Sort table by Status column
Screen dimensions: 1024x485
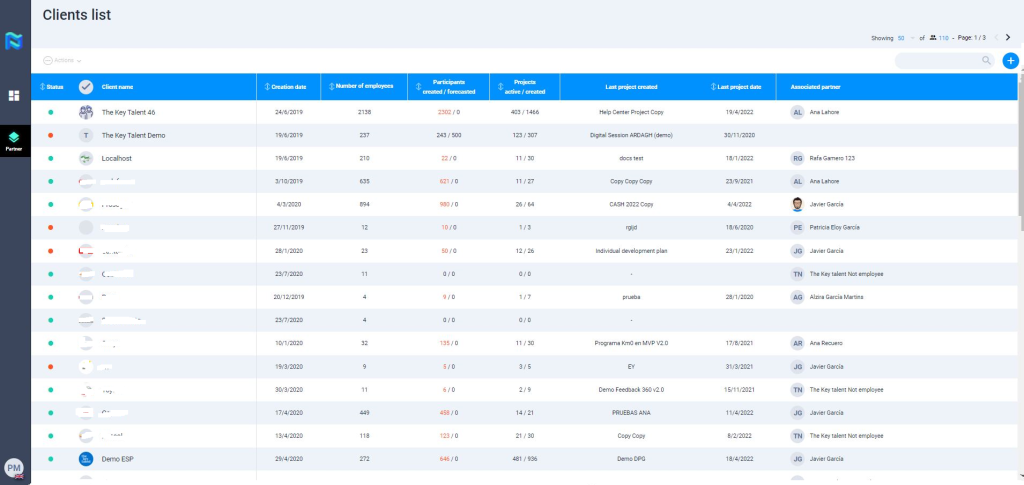click(x=51, y=87)
